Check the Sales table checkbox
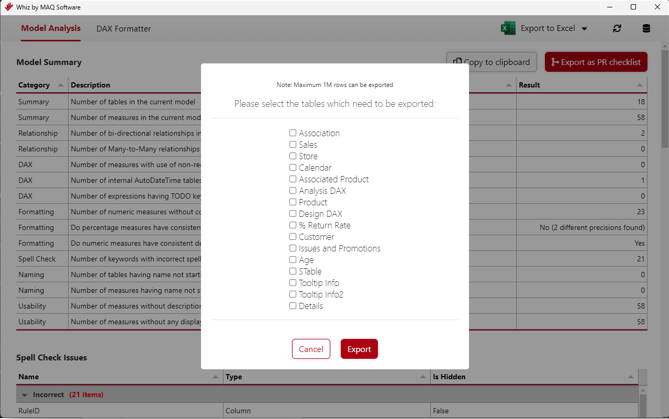 tap(293, 145)
